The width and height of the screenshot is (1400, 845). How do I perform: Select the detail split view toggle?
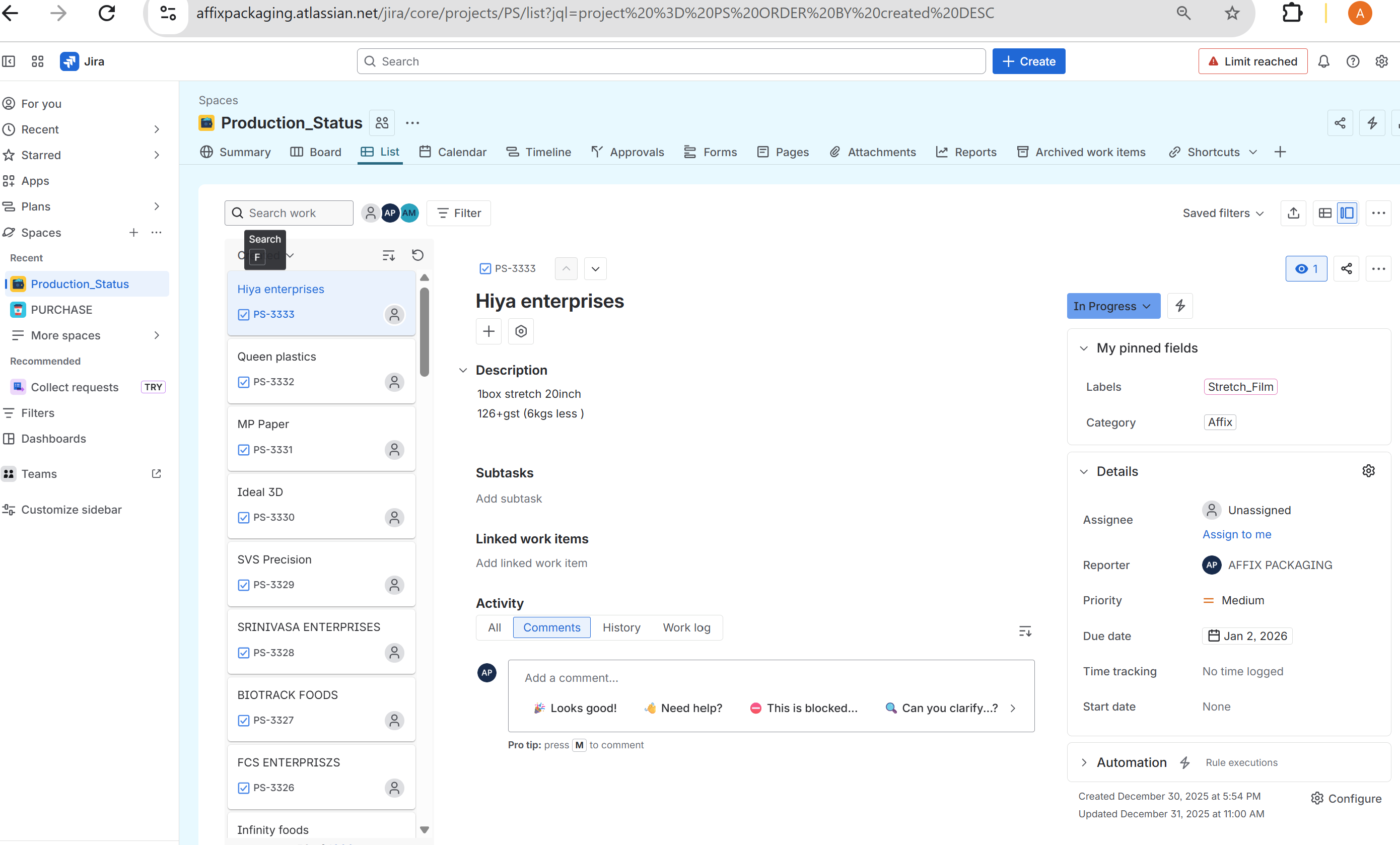coord(1347,213)
